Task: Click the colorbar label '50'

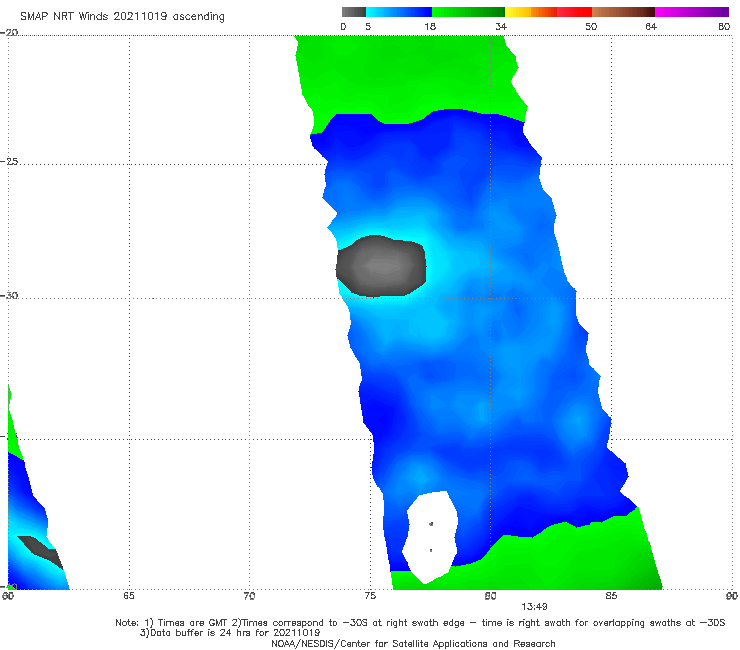Action: (x=591, y=26)
